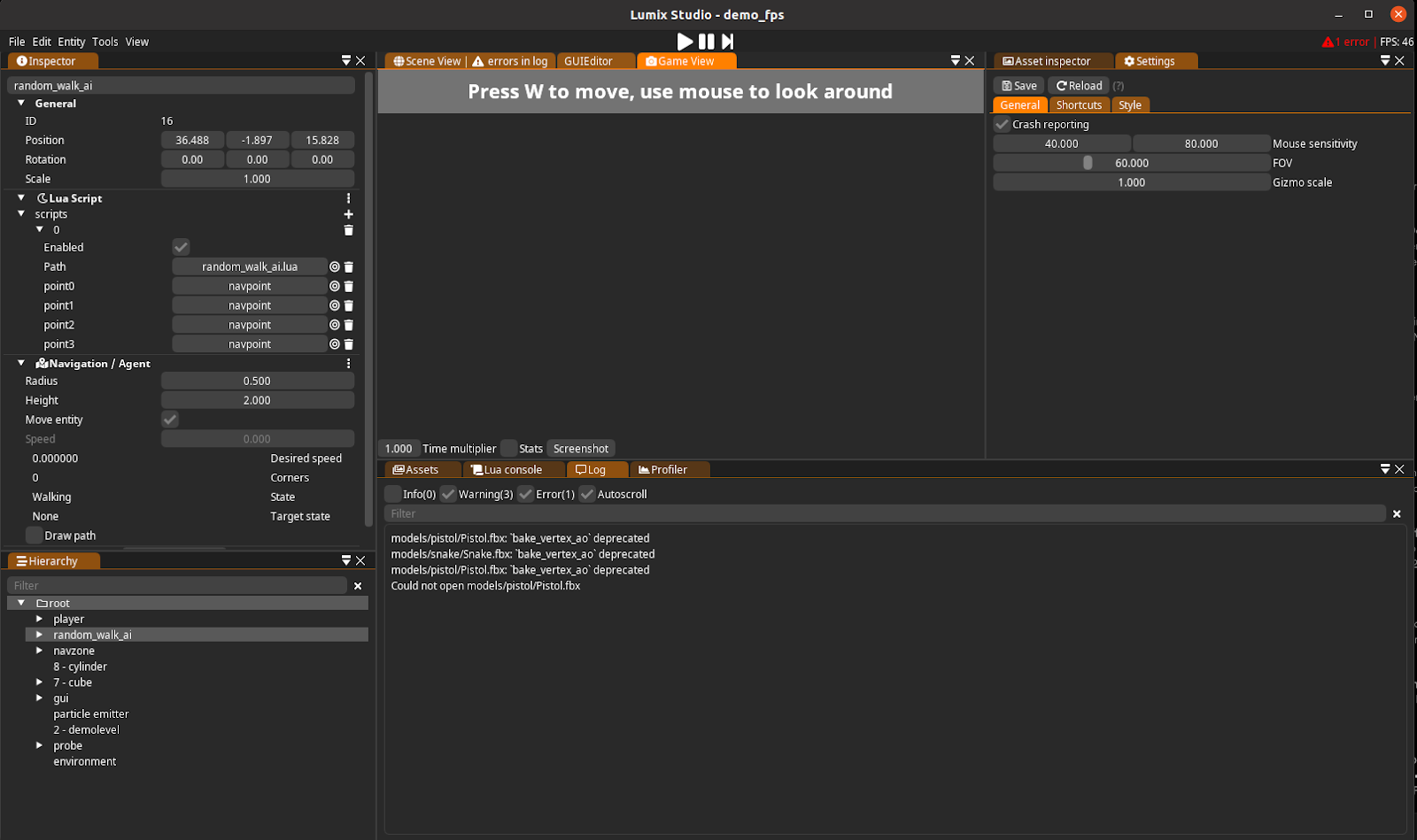Open Inspector dock dropdown arrow
Screen dimensions: 1417x840
click(x=346, y=60)
